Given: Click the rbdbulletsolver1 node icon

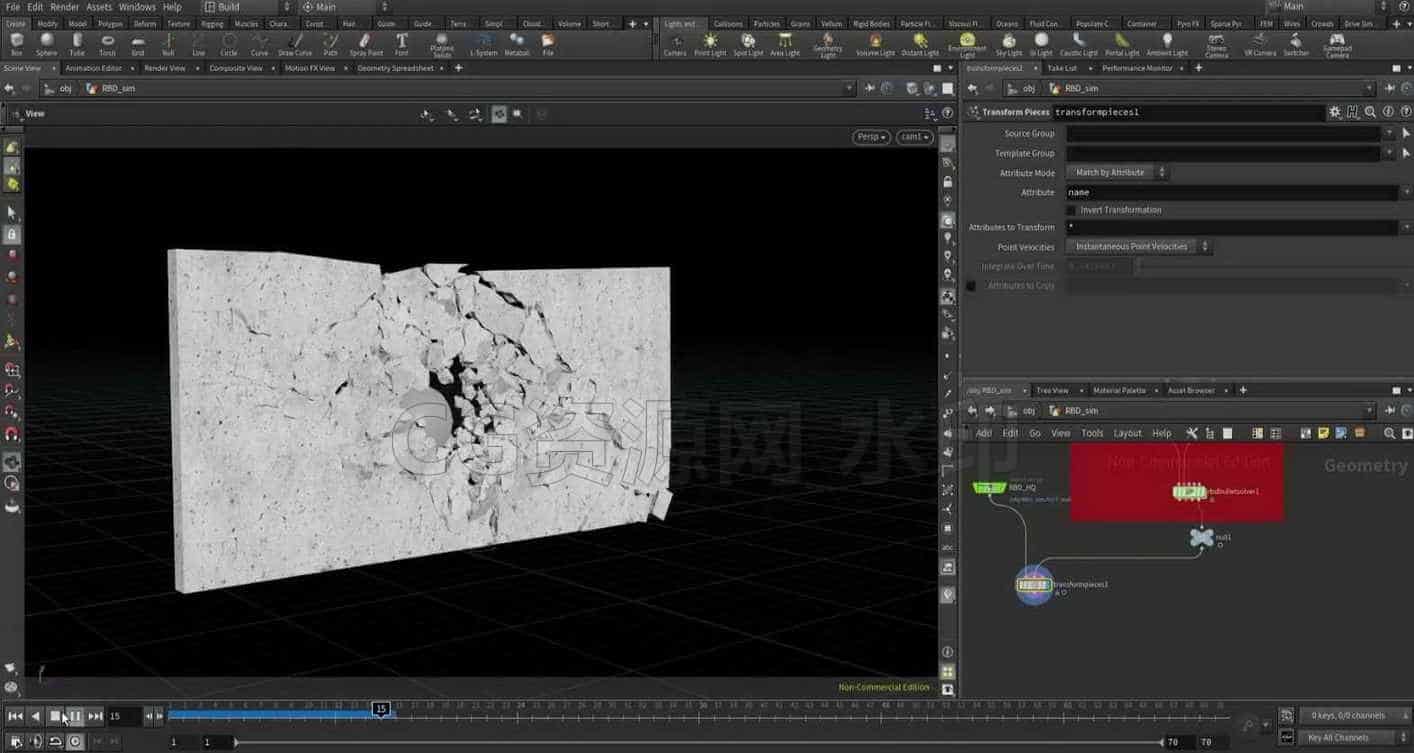Looking at the screenshot, I should 1188,491.
